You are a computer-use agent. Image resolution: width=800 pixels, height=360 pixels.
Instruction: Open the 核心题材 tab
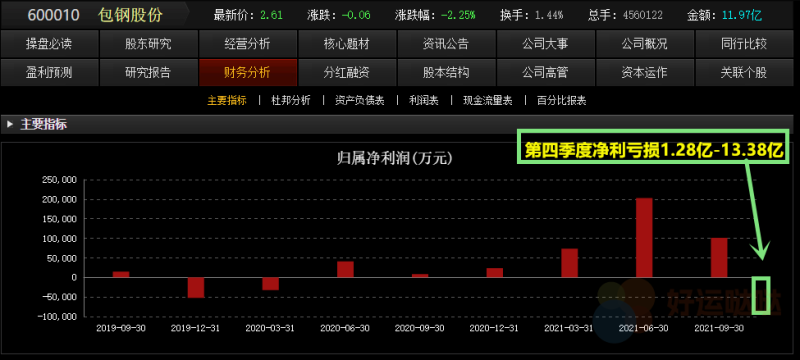346,44
